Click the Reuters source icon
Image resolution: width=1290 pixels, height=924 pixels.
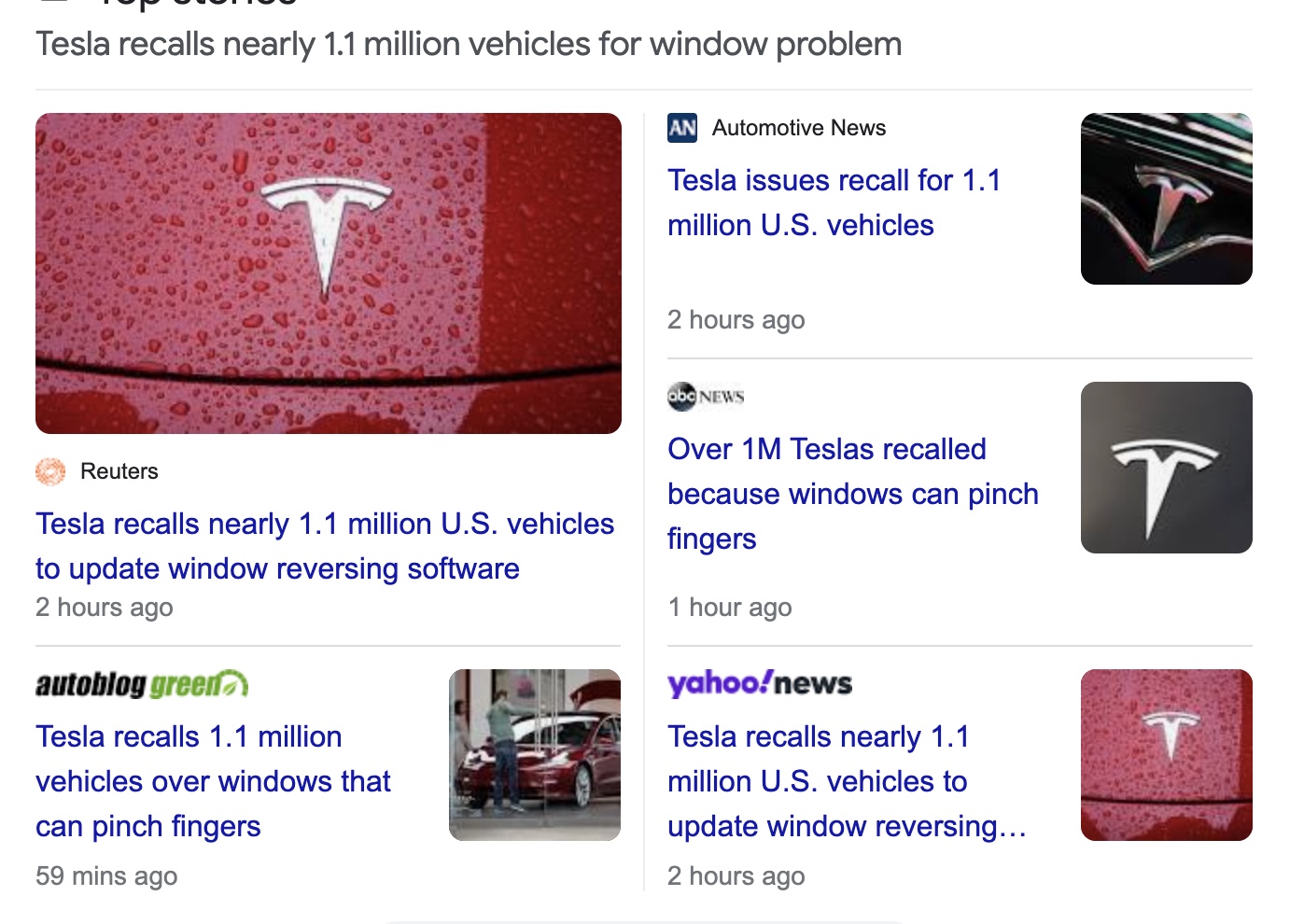tap(49, 471)
